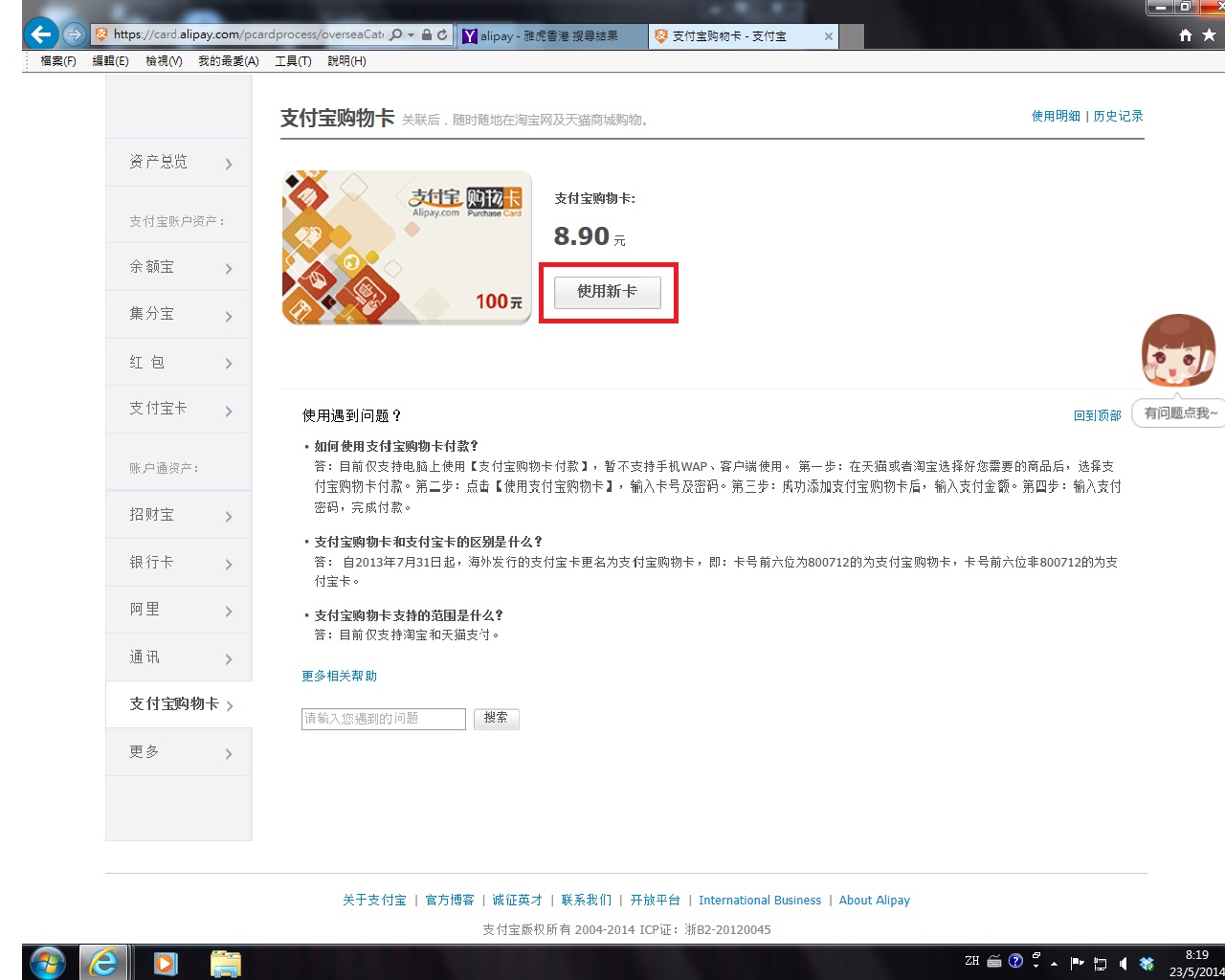Click the 100元 purchase card image
Image resolution: width=1225 pixels, height=980 pixels.
pos(407,248)
